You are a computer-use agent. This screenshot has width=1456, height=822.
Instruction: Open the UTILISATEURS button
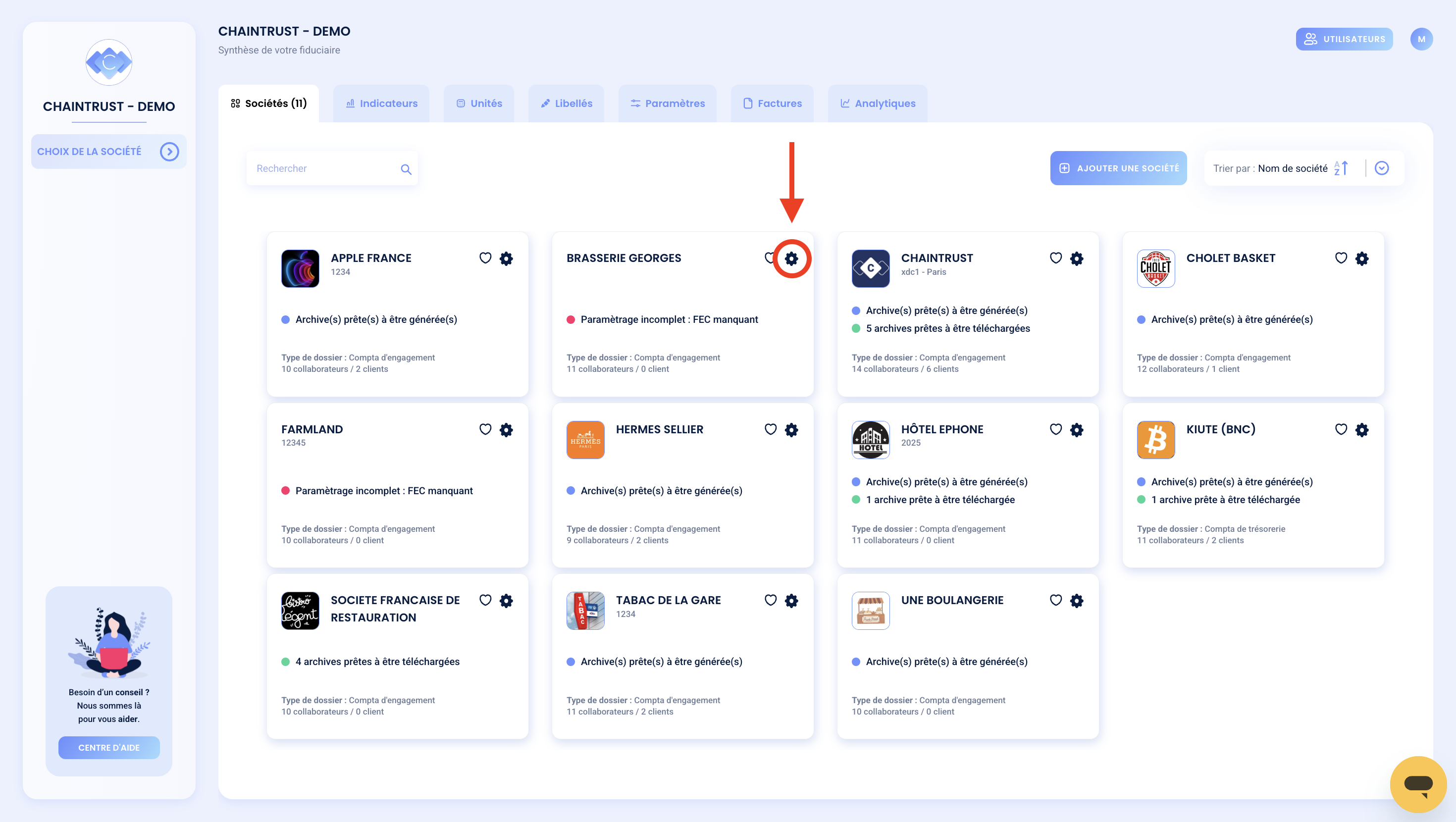(x=1344, y=39)
